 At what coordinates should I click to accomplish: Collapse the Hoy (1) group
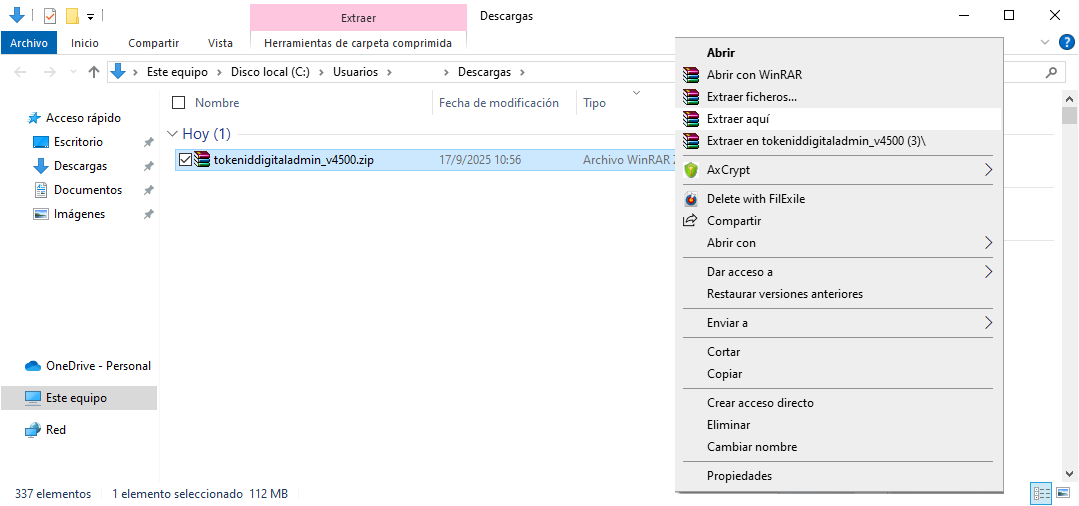tap(173, 134)
